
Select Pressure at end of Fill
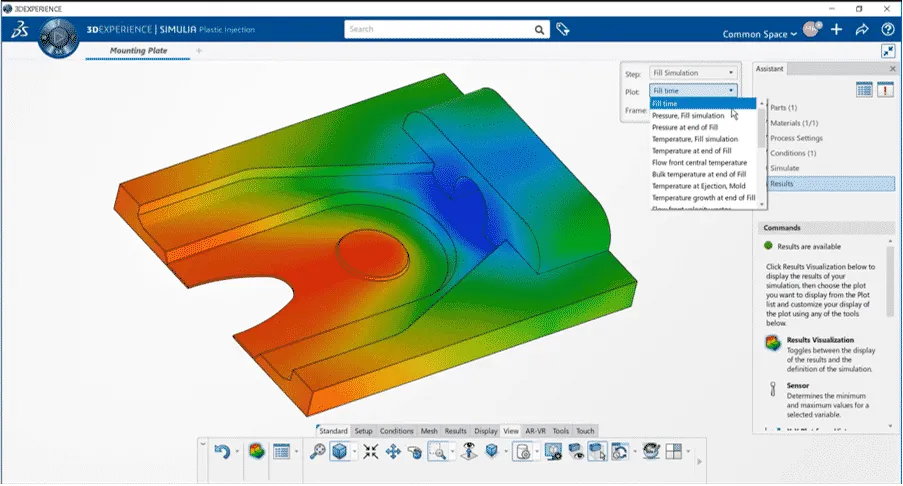[x=685, y=127]
